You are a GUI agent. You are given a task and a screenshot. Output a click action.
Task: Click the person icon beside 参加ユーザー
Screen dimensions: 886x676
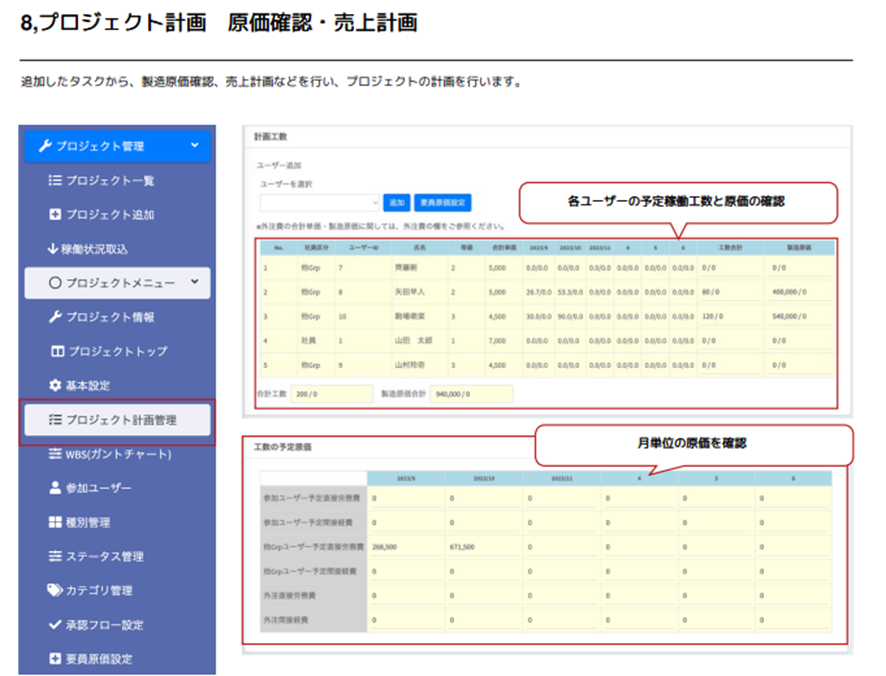click(55, 488)
